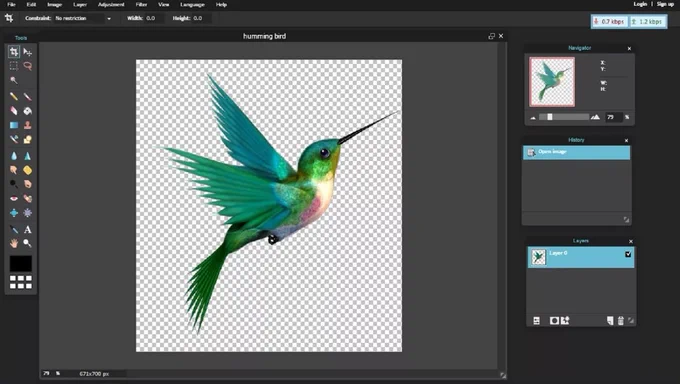Maximize the humming bird document window
This screenshot has height=384, width=680.
pyautogui.click(x=491, y=36)
